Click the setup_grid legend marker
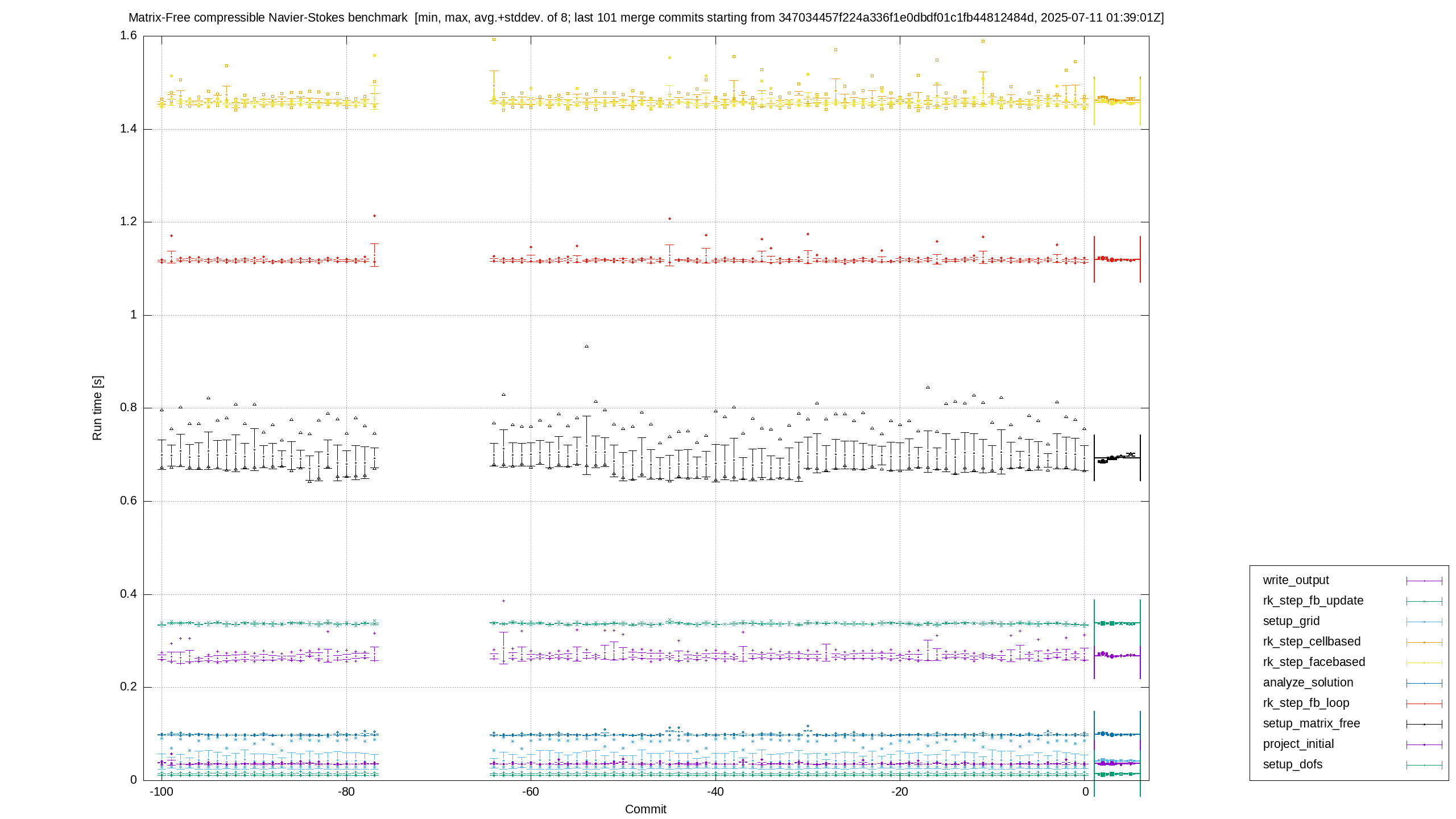 (1424, 622)
